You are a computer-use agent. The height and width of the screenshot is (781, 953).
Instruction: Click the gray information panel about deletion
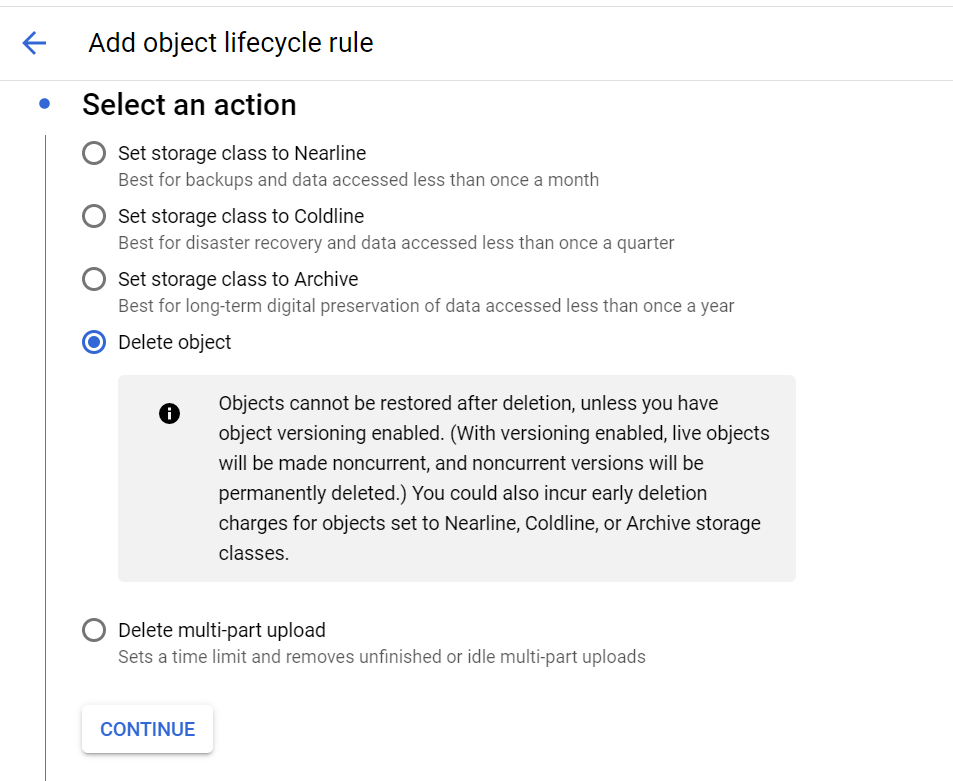[456, 477]
